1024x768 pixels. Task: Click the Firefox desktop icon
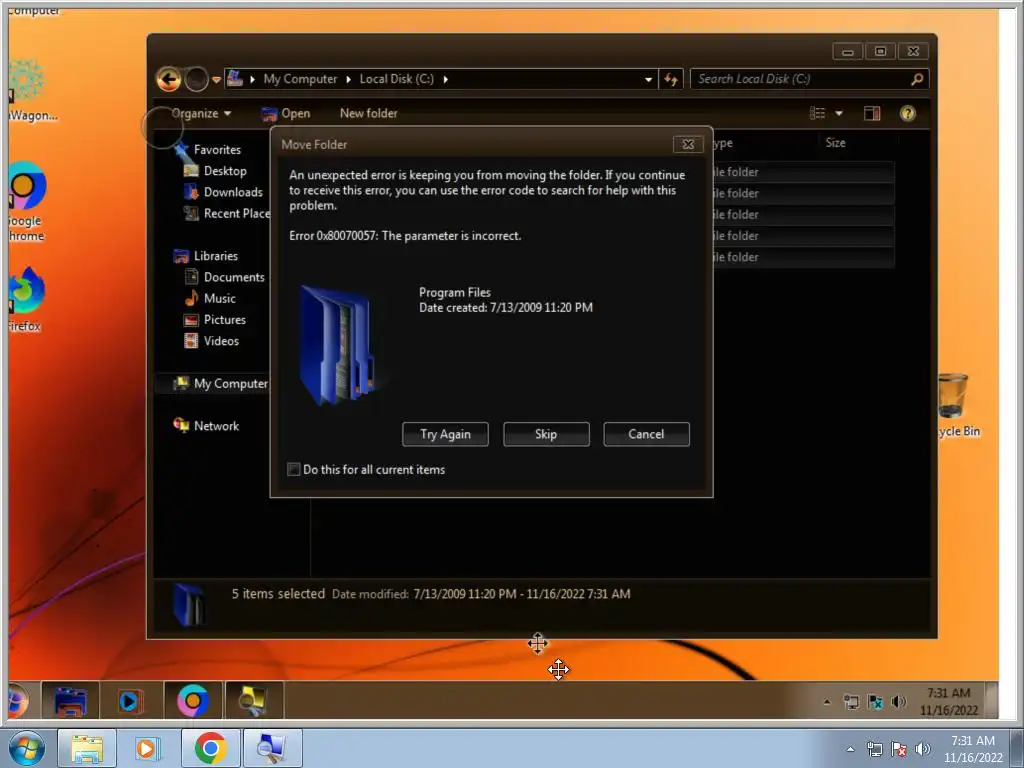[26, 299]
